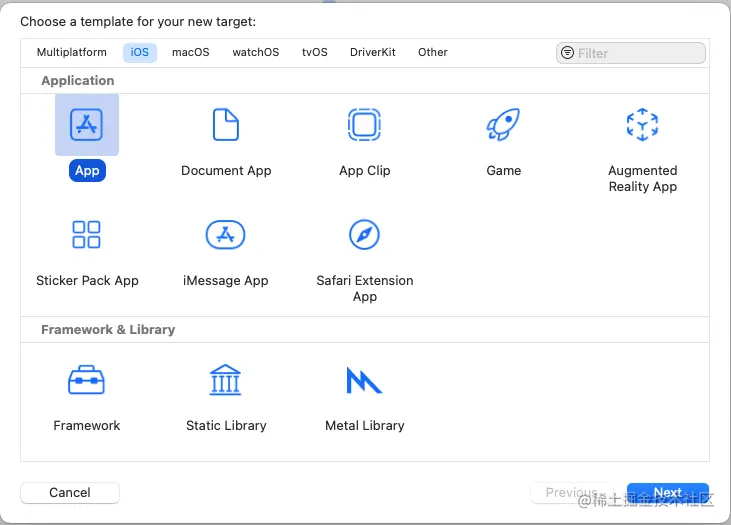Switch to the tvOS tab
This screenshot has width=731, height=525.
click(x=315, y=52)
